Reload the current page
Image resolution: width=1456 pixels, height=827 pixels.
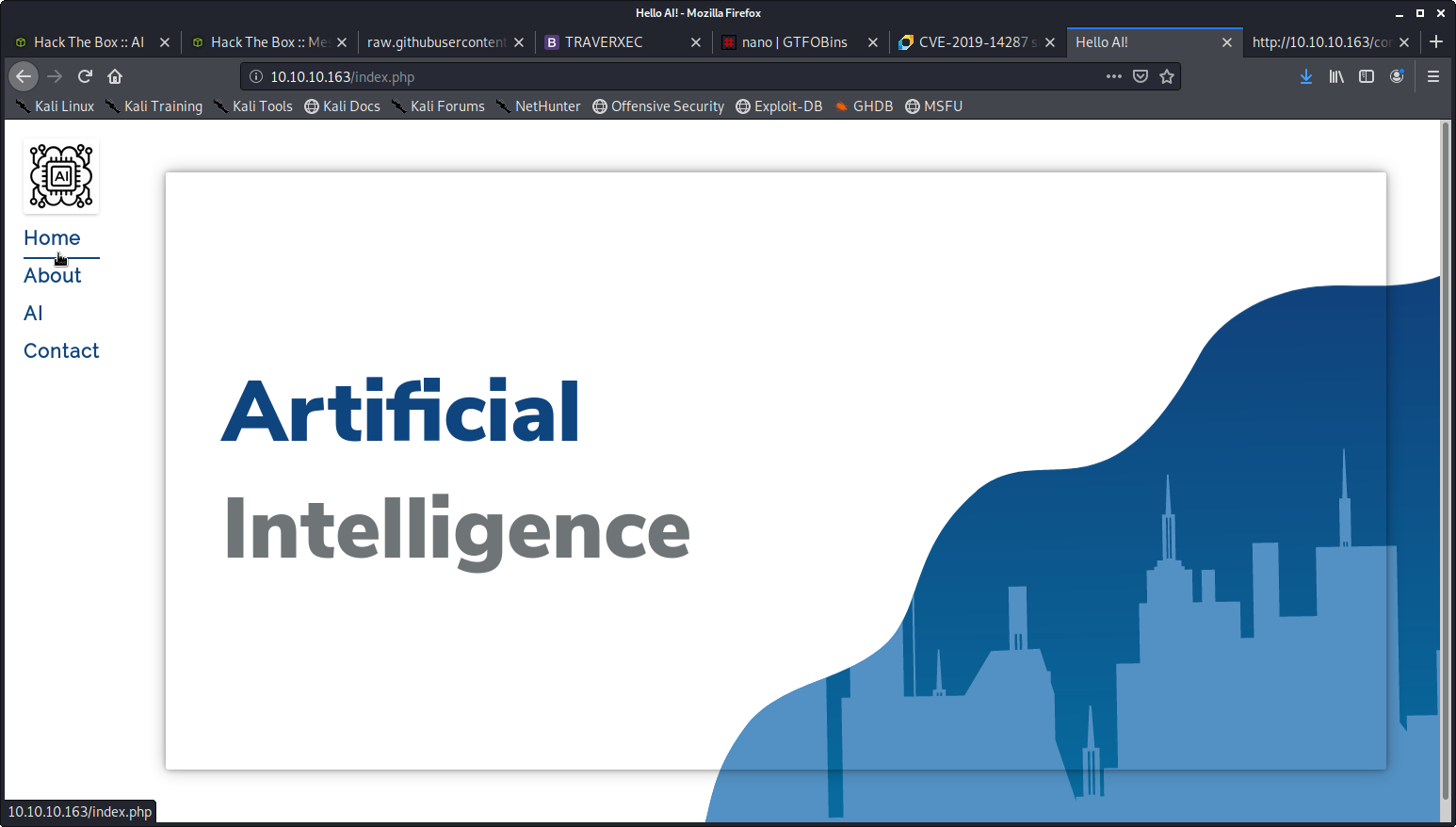click(x=85, y=76)
